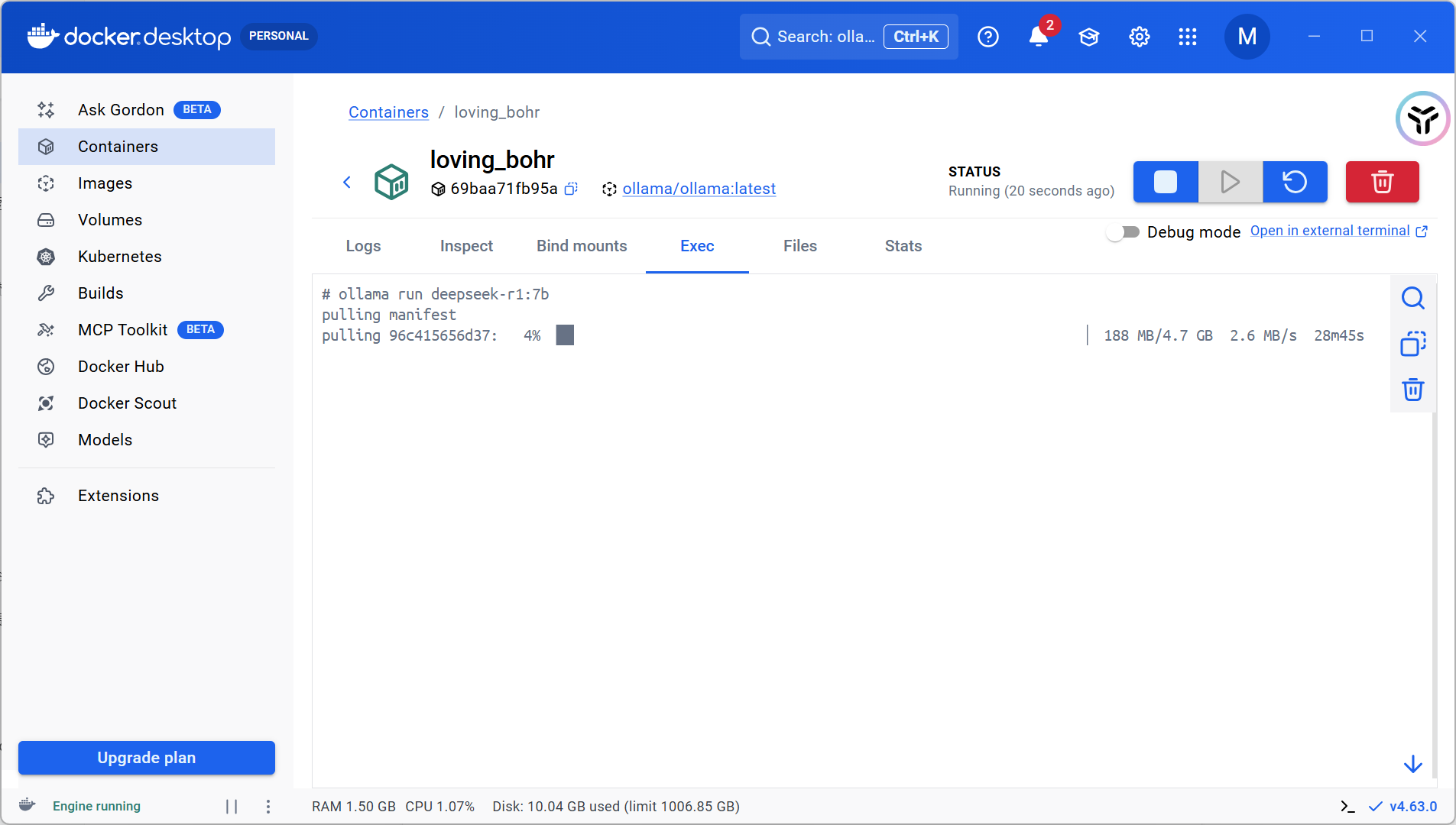1456x825 pixels.
Task: Click the Containers breadcrumb link
Action: 388,112
